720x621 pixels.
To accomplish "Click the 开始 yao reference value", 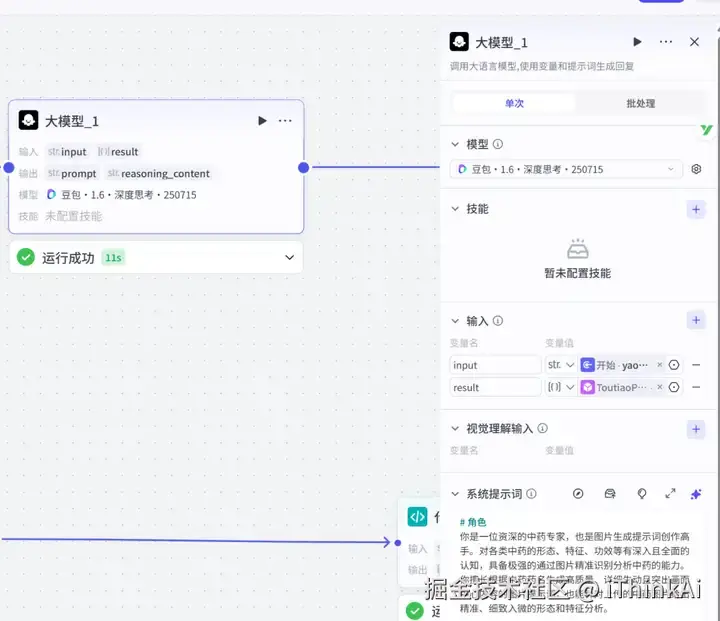I will pos(615,365).
